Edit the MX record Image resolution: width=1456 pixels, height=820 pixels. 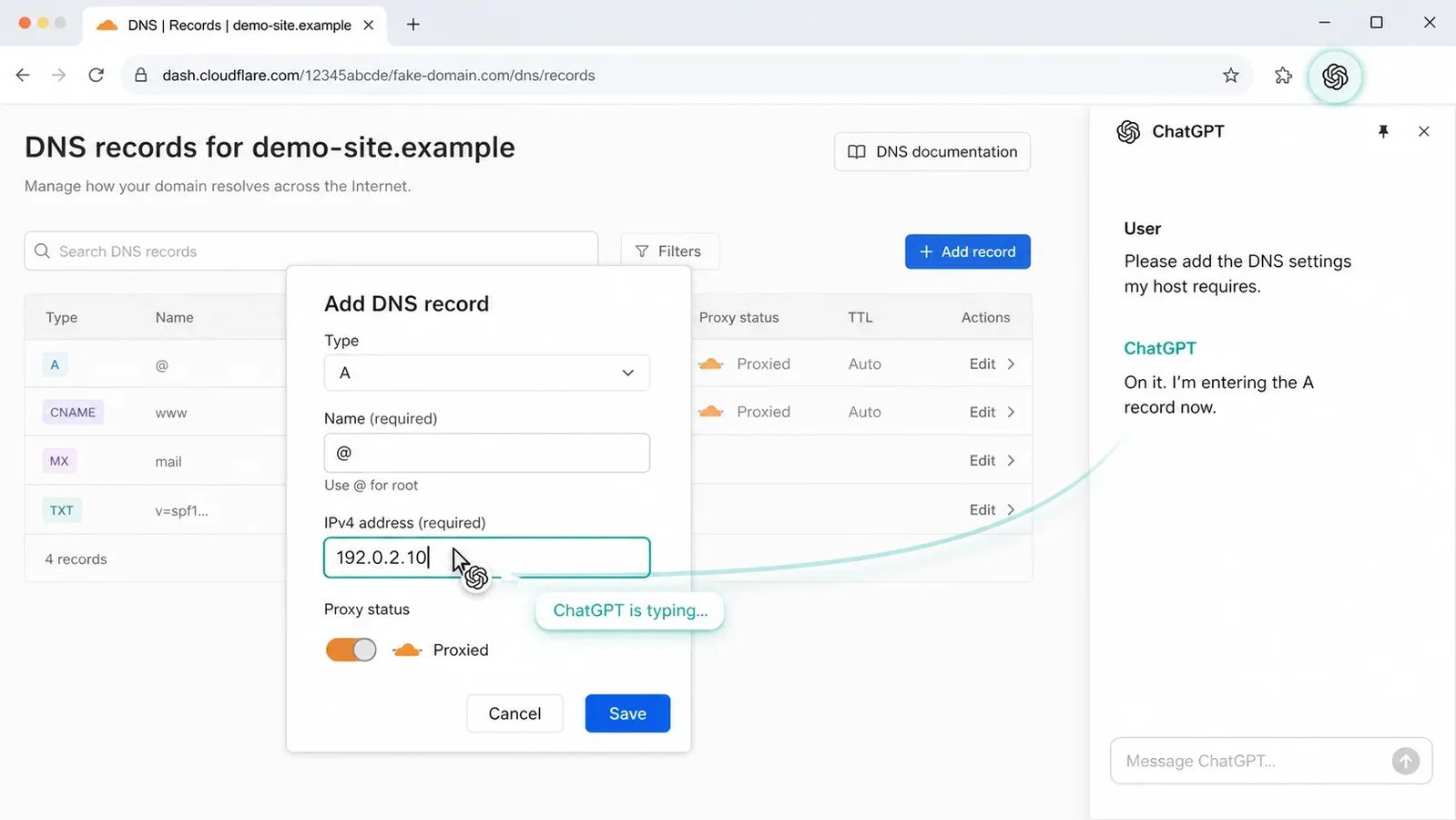coord(983,460)
